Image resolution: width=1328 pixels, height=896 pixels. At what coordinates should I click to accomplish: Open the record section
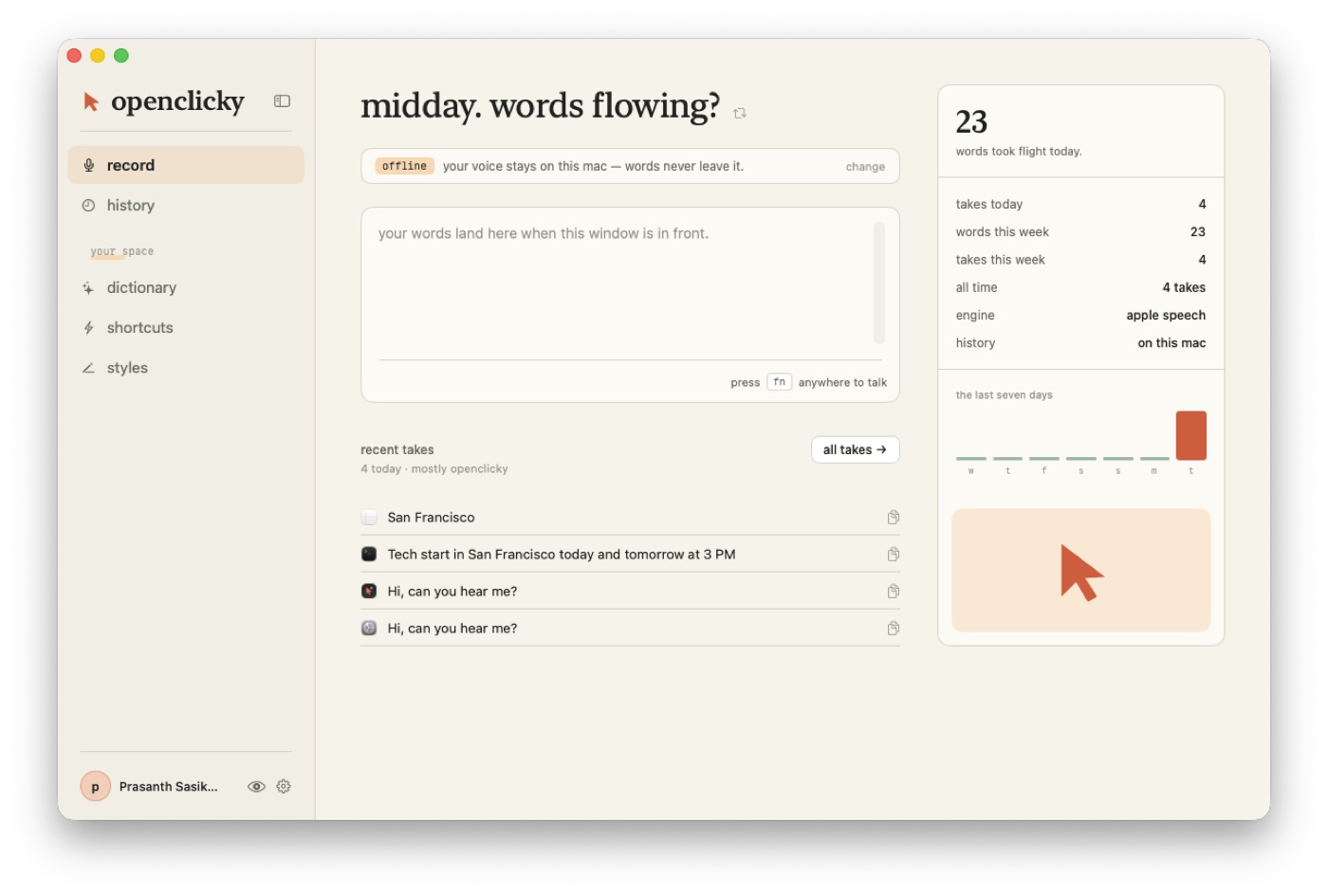[186, 165]
